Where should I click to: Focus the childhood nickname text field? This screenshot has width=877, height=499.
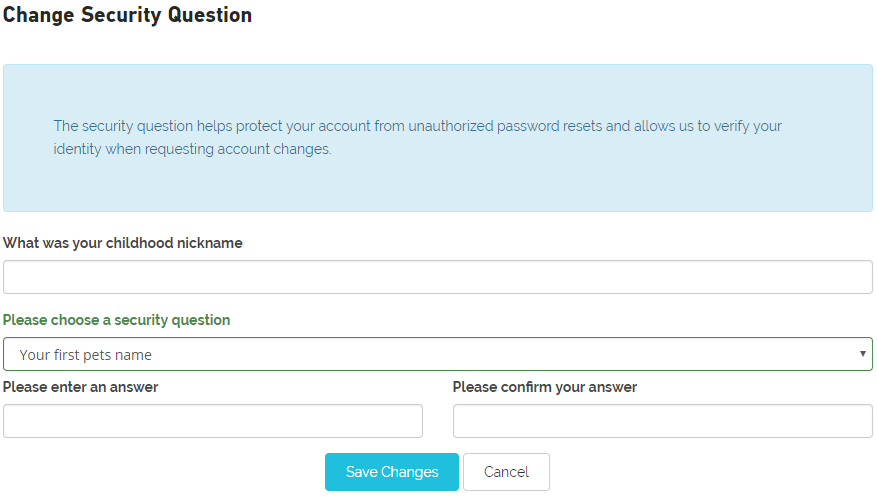[437, 277]
